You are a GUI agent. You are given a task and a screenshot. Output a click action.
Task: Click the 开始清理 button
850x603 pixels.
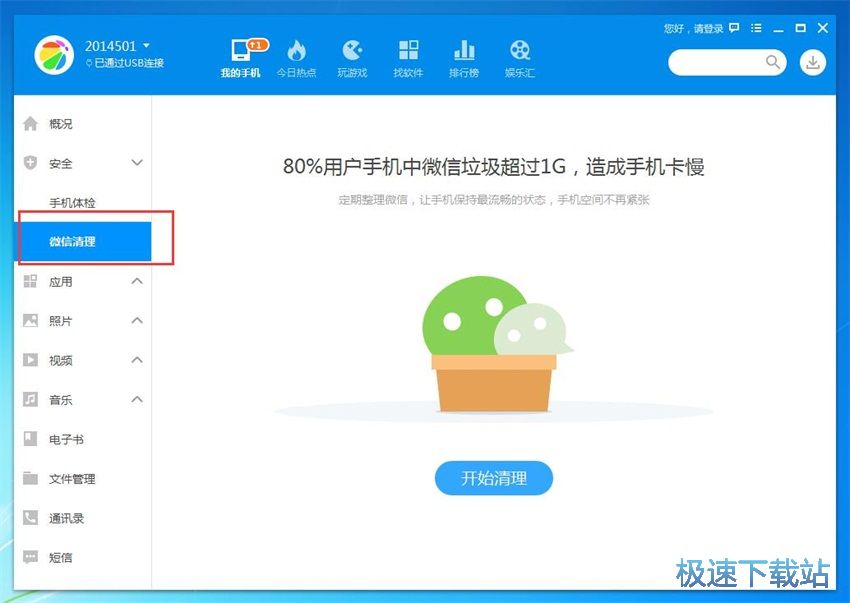(x=494, y=478)
